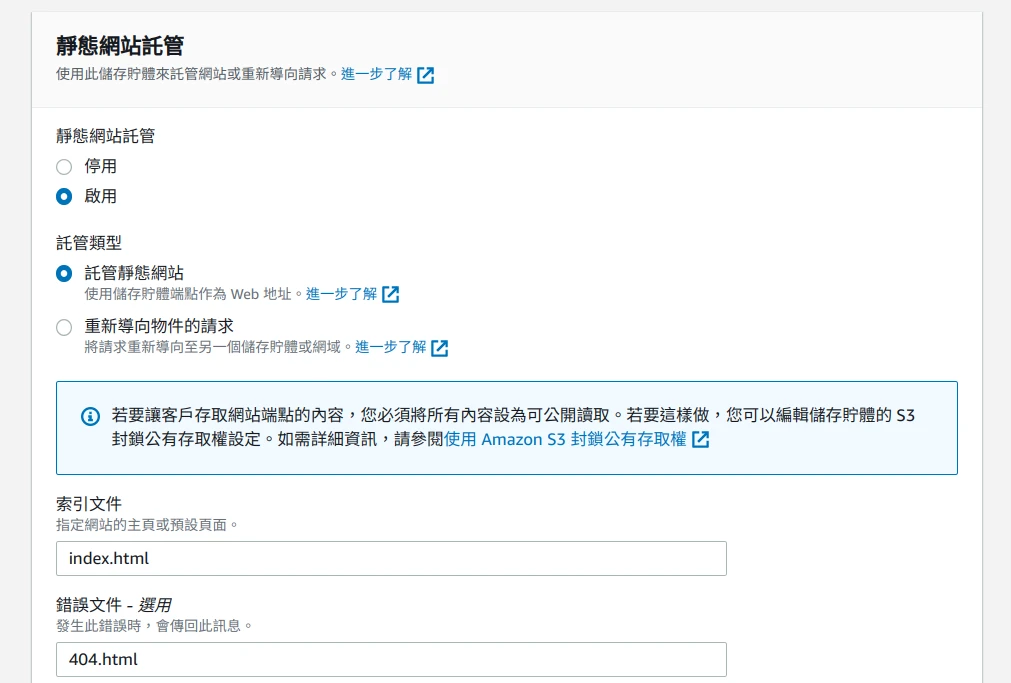This screenshot has width=1011, height=683.
Task: Click external link icon after 重新導向 description
Action: pyautogui.click(x=440, y=348)
